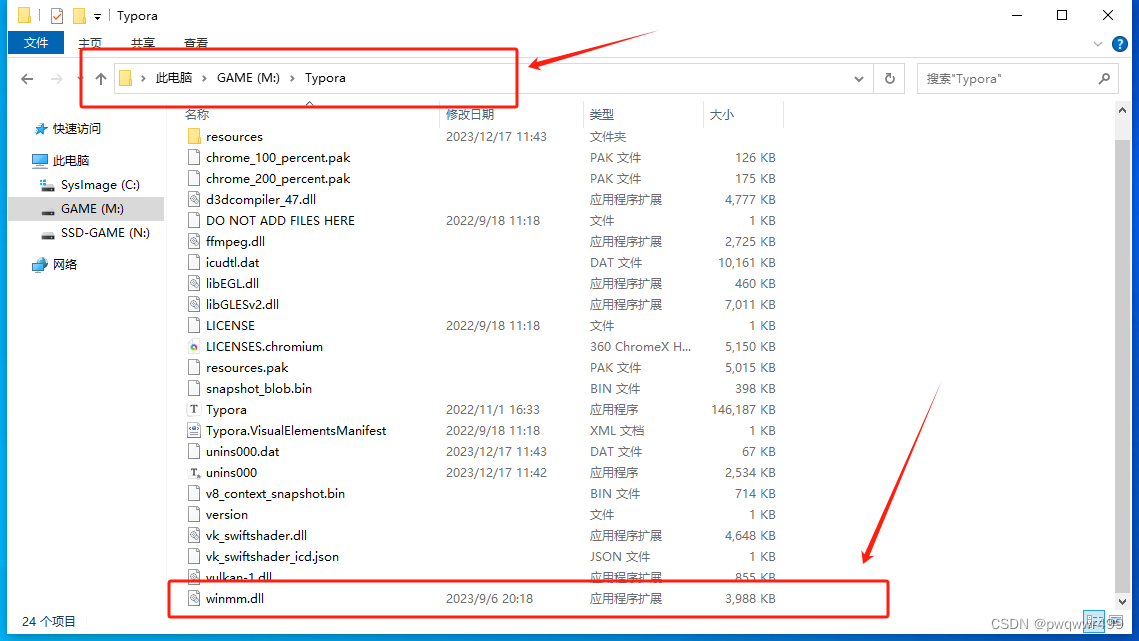Click the Forward navigation arrow
The image size is (1139, 641).
(57, 78)
